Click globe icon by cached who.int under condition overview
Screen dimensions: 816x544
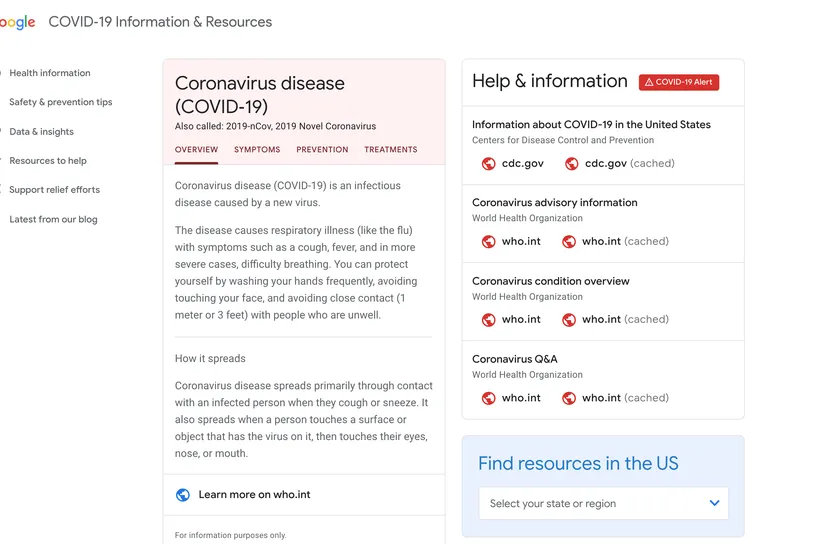tap(569, 320)
